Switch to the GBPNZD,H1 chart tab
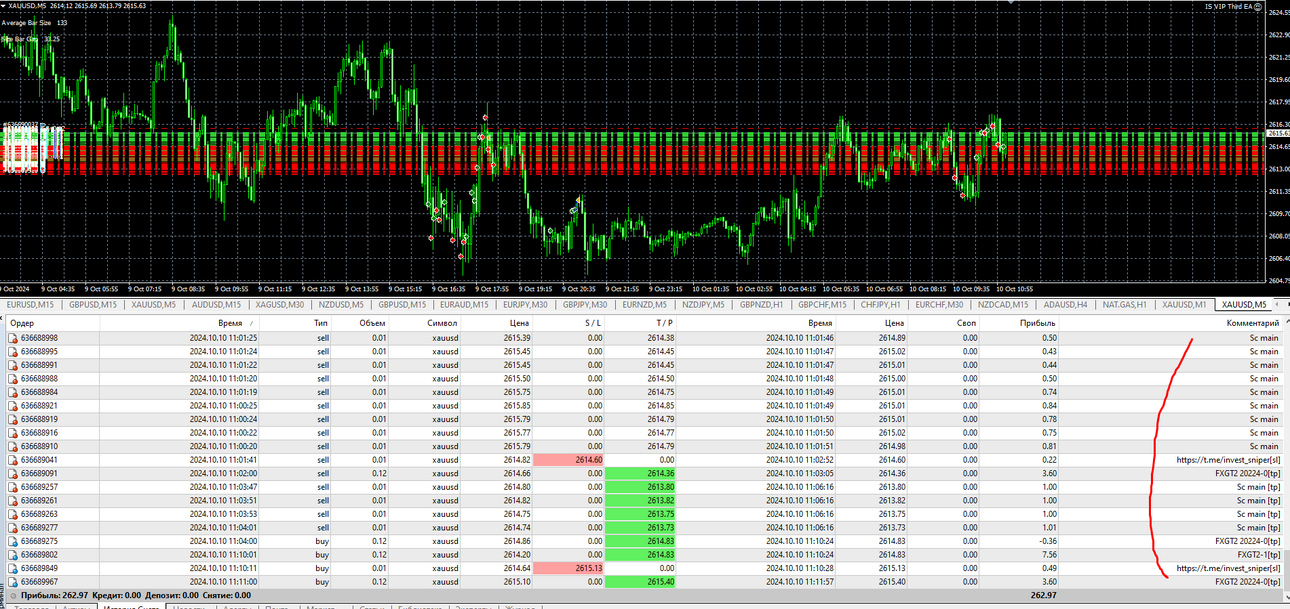1290x609 pixels. click(x=763, y=305)
